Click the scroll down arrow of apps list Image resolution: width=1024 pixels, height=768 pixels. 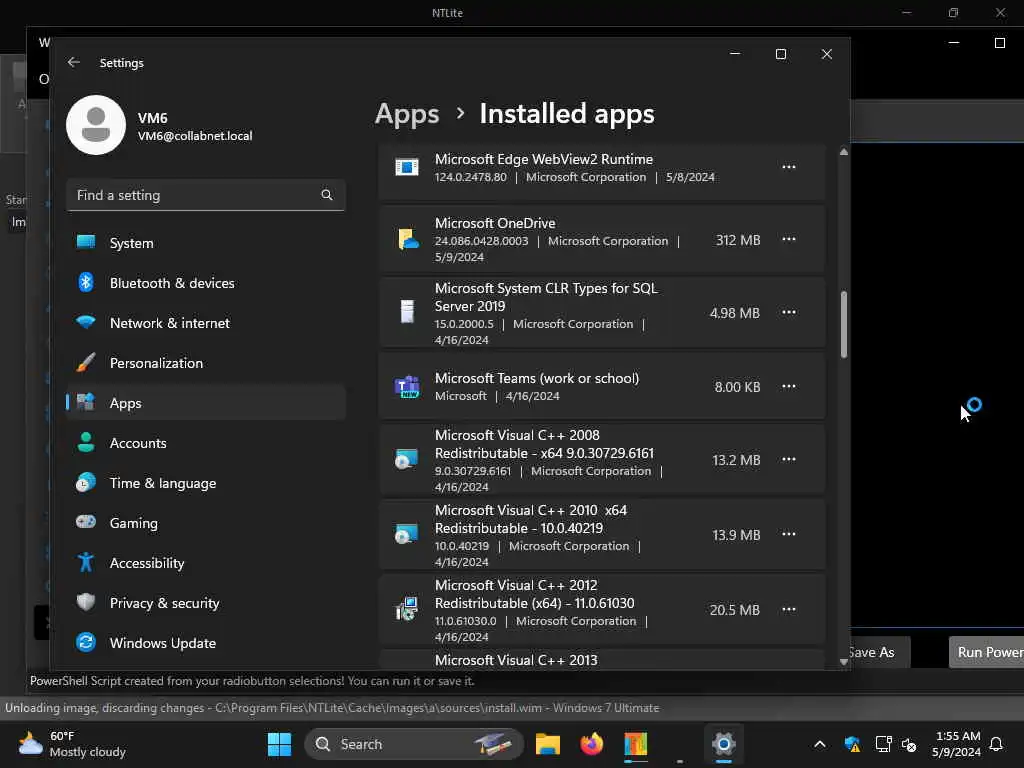844,662
